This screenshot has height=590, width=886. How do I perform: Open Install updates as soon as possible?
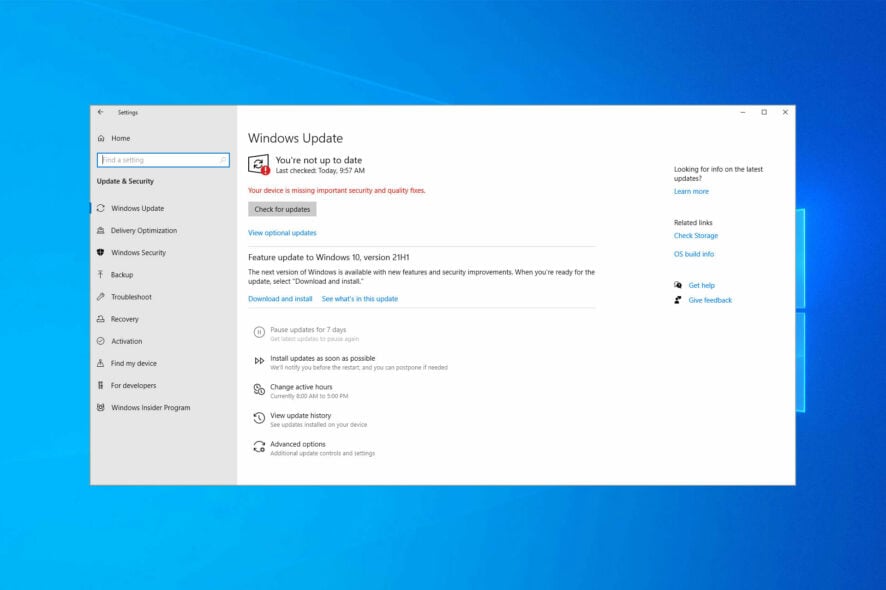[x=350, y=362]
